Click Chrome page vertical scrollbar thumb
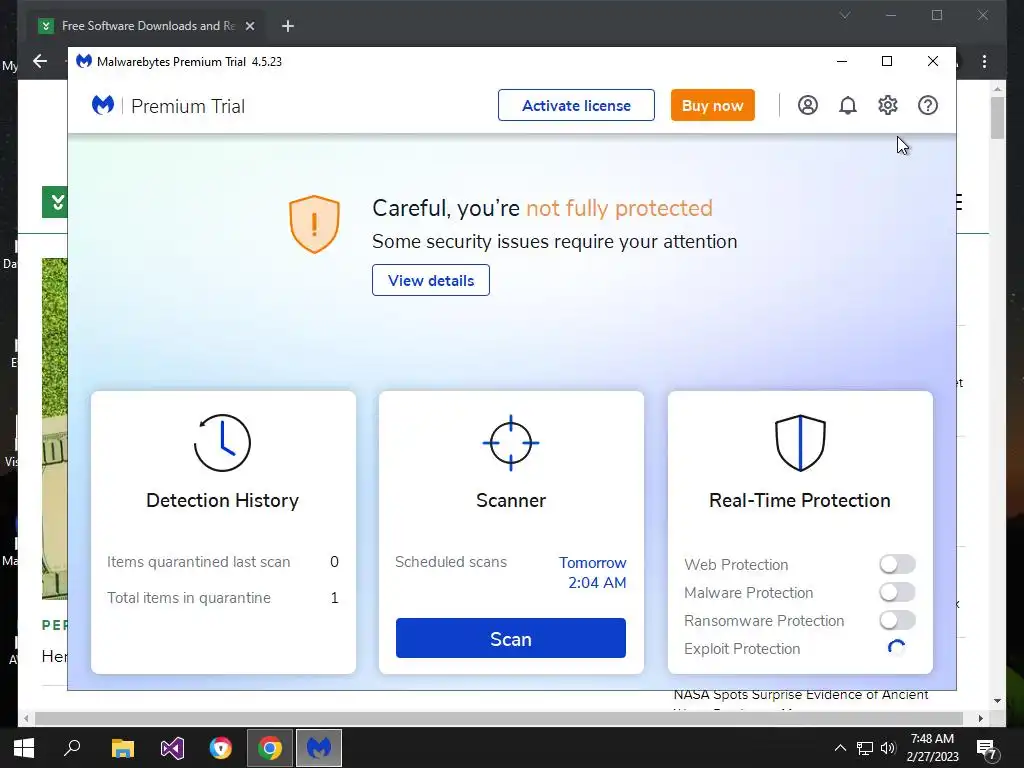 [997, 118]
